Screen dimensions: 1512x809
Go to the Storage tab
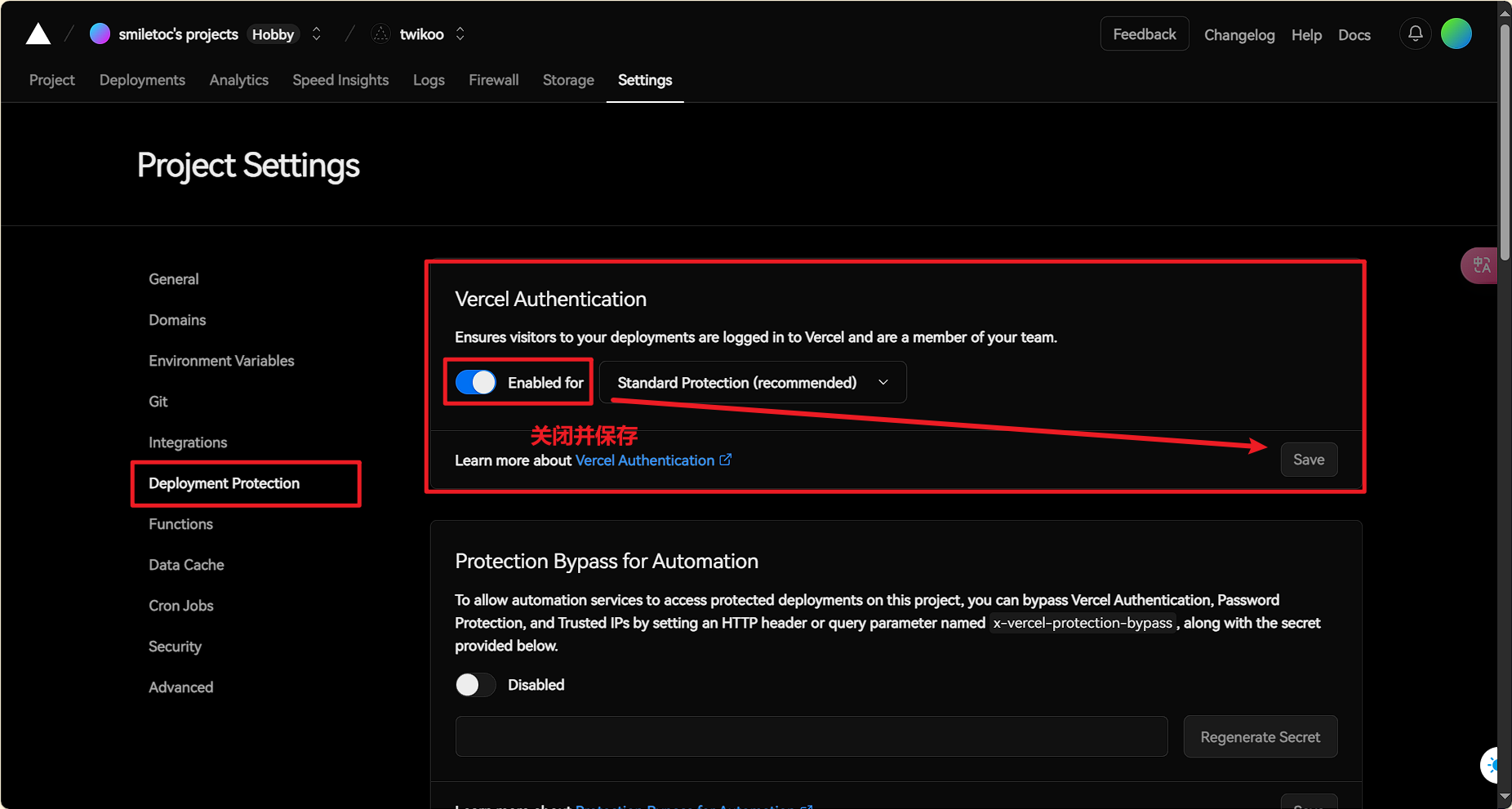pyautogui.click(x=568, y=80)
